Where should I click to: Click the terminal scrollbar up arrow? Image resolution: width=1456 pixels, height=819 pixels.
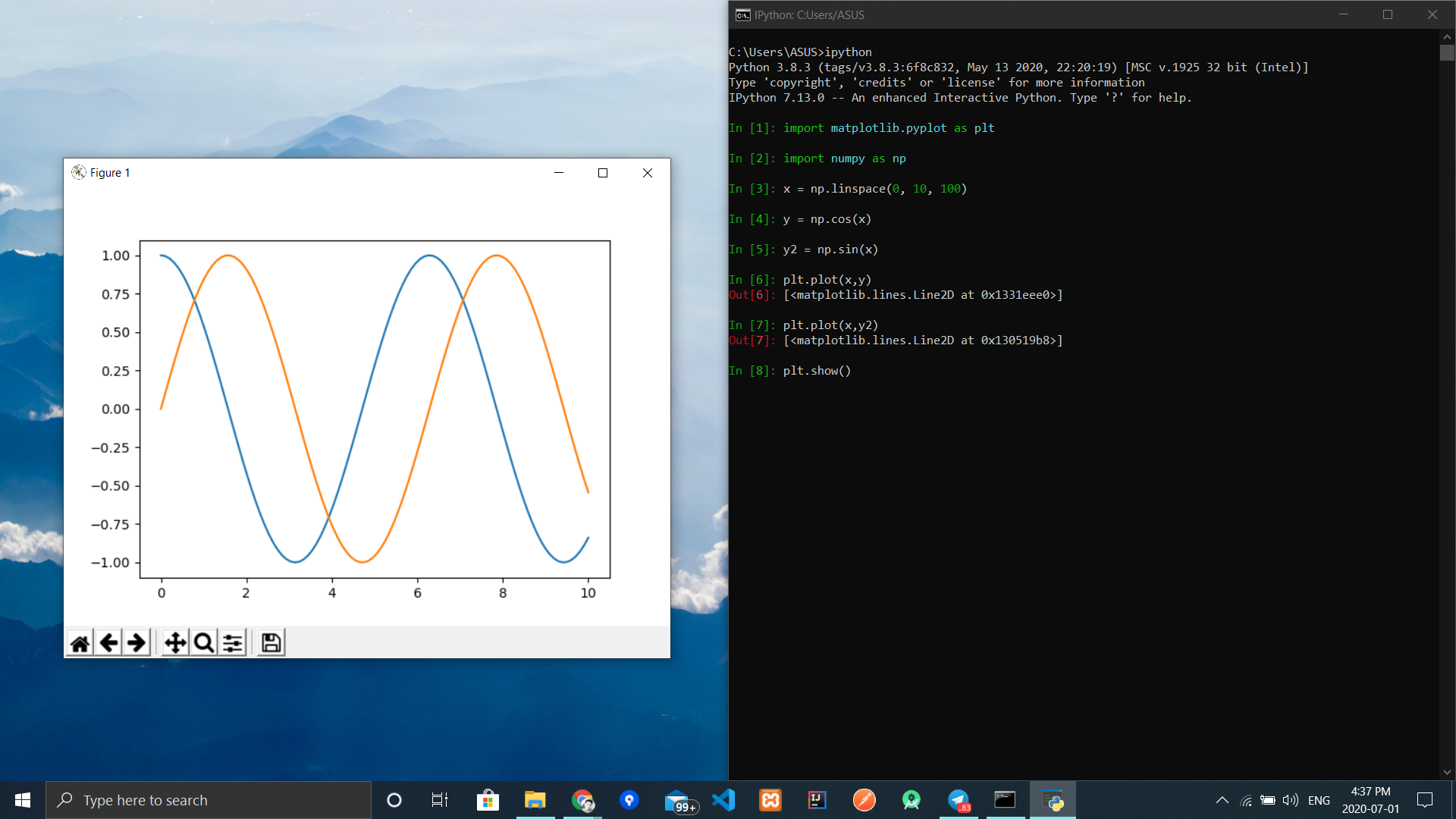tap(1447, 36)
